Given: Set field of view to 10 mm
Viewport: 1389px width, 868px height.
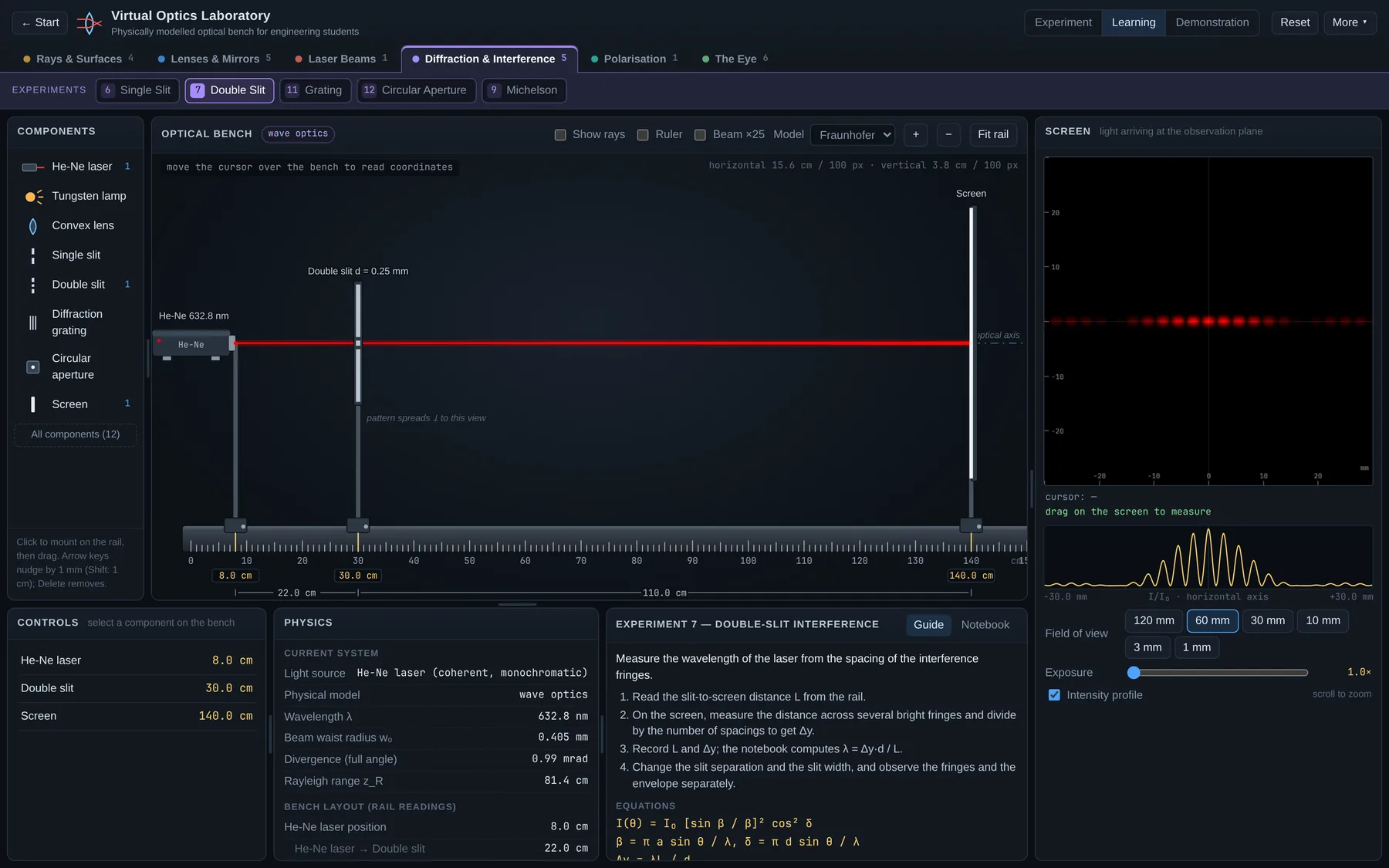Looking at the screenshot, I should pos(1323,621).
